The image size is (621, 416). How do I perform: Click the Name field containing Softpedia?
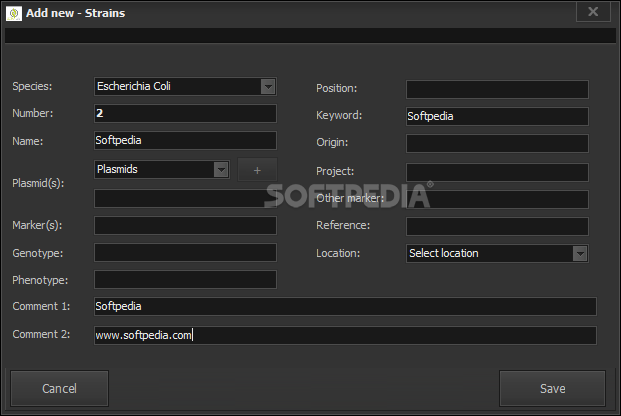(185, 140)
